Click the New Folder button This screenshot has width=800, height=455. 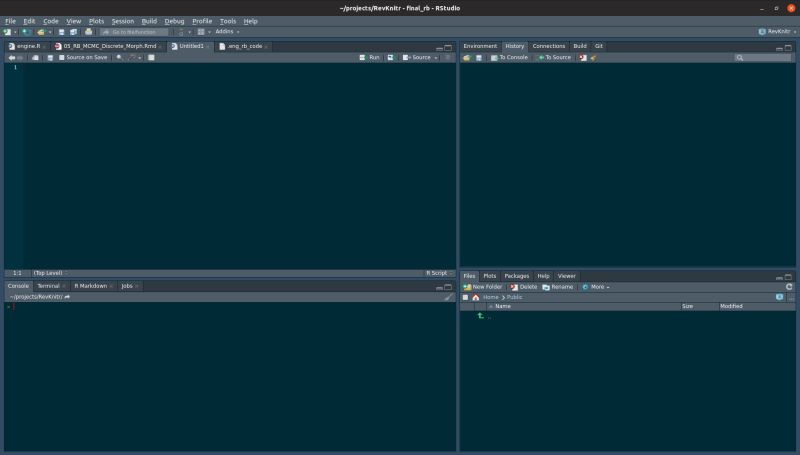pos(483,287)
